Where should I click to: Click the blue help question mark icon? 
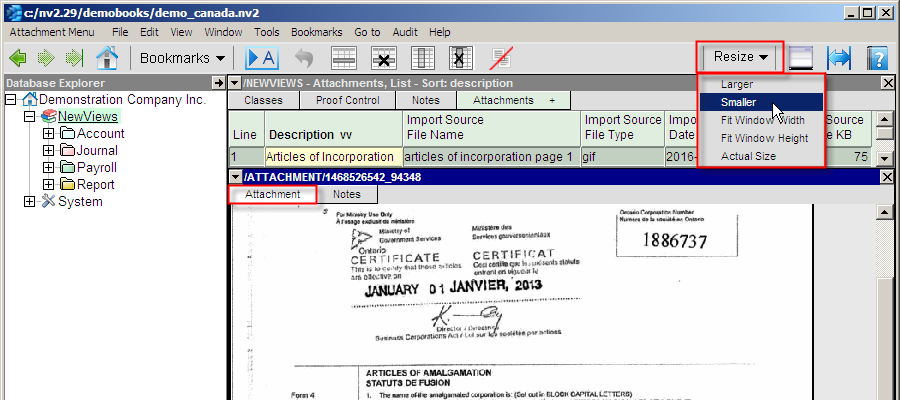pyautogui.click(x=877, y=58)
